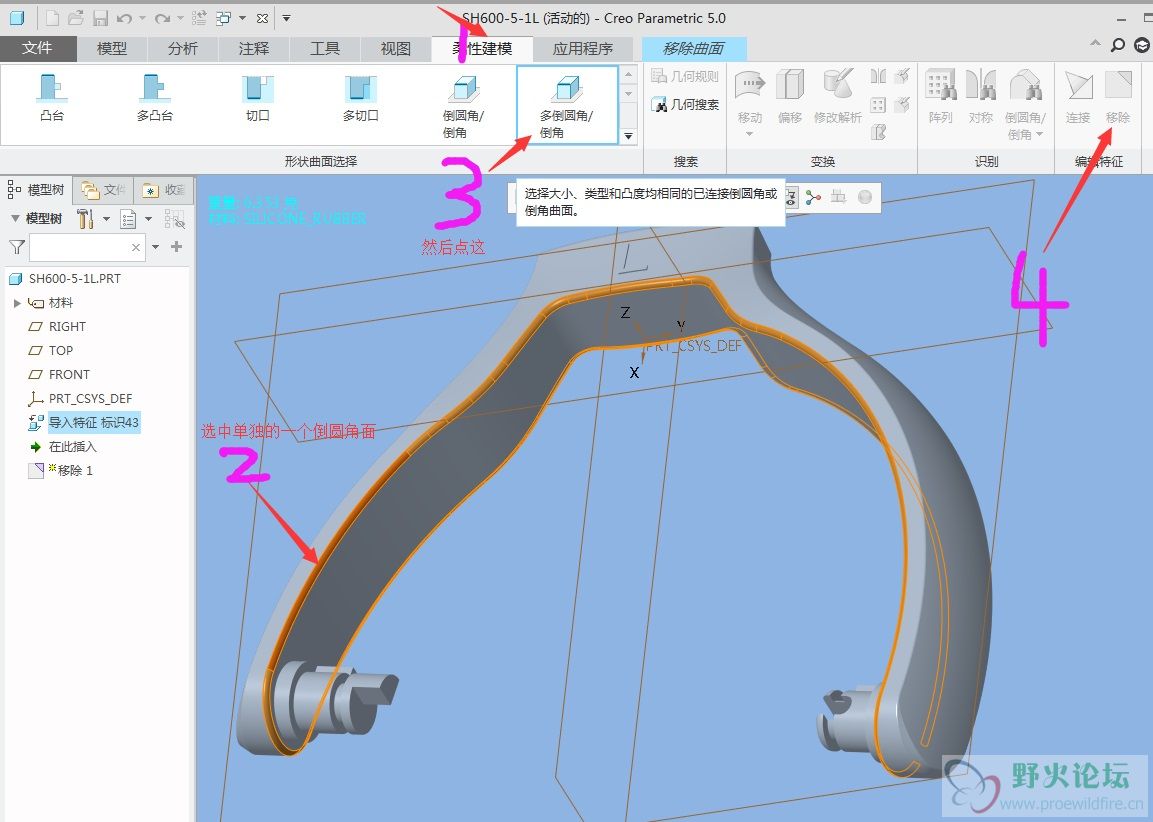Switch to the 注释 ribbon tab
This screenshot has width=1153, height=822.
coord(254,49)
